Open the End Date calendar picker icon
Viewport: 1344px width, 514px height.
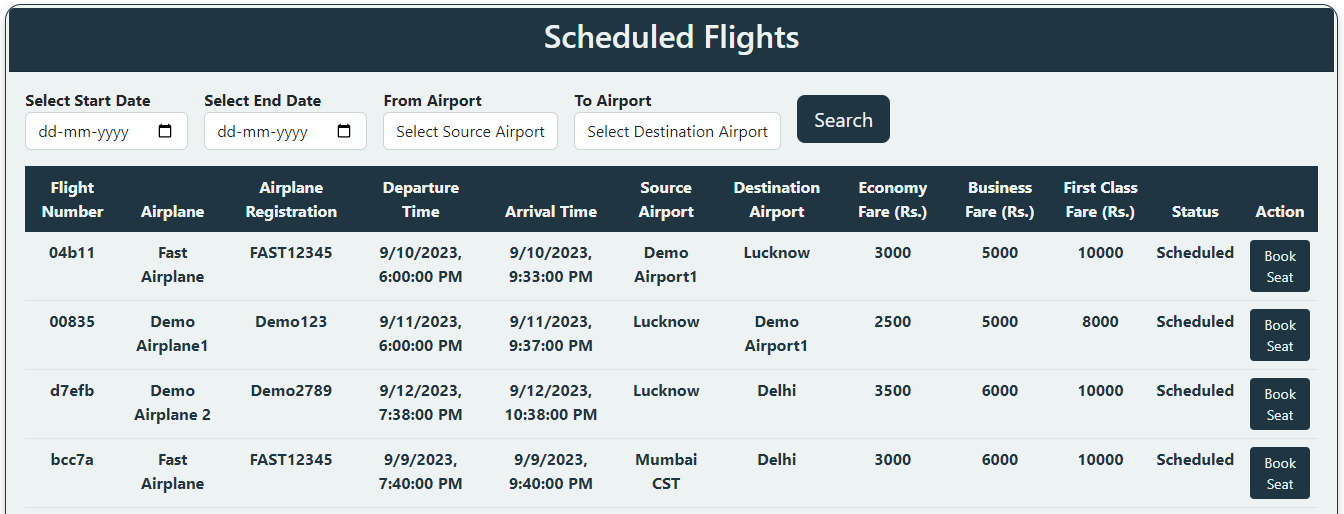point(344,131)
